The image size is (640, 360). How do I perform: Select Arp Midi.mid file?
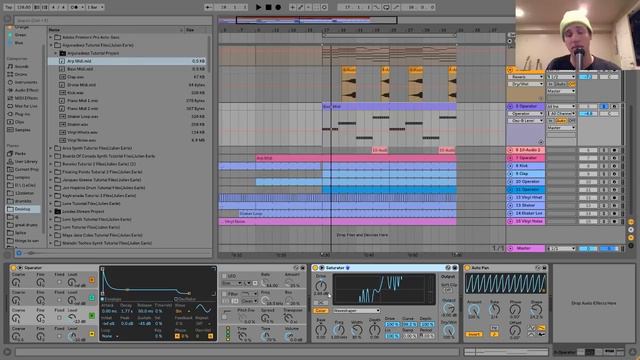[x=127, y=61]
